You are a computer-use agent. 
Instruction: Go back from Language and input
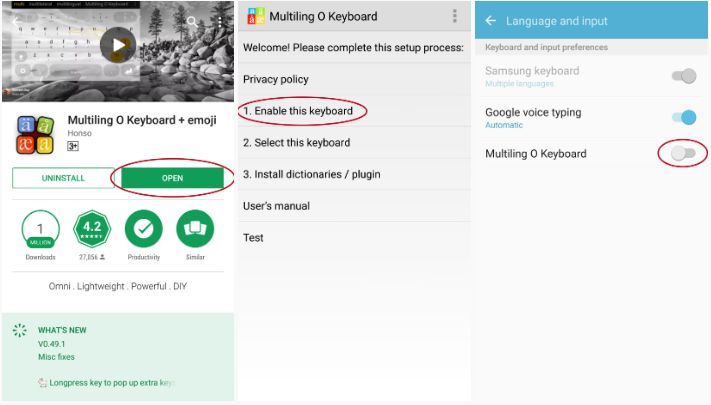tap(491, 21)
